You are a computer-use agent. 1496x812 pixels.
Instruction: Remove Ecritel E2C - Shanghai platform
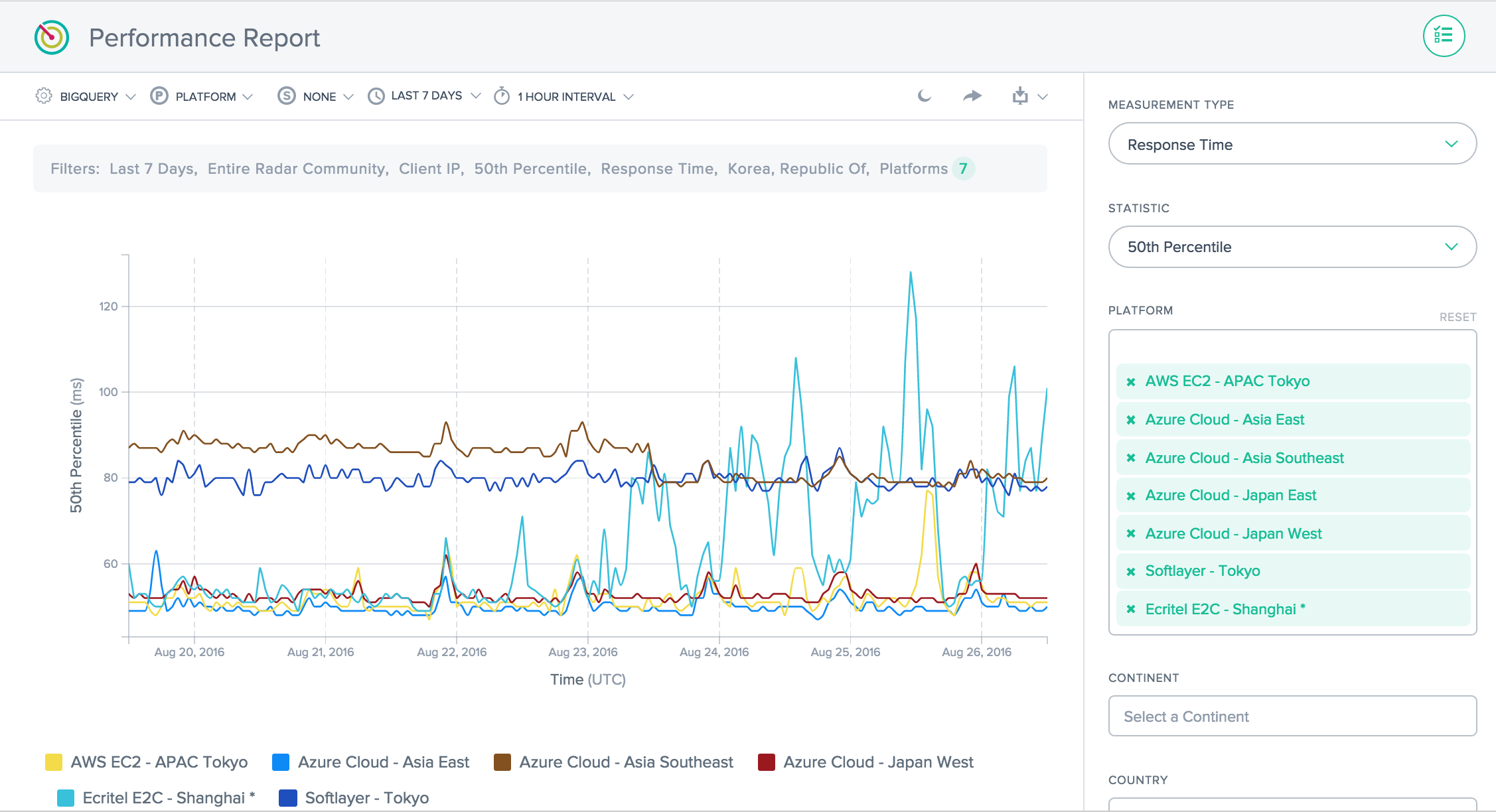point(1131,610)
